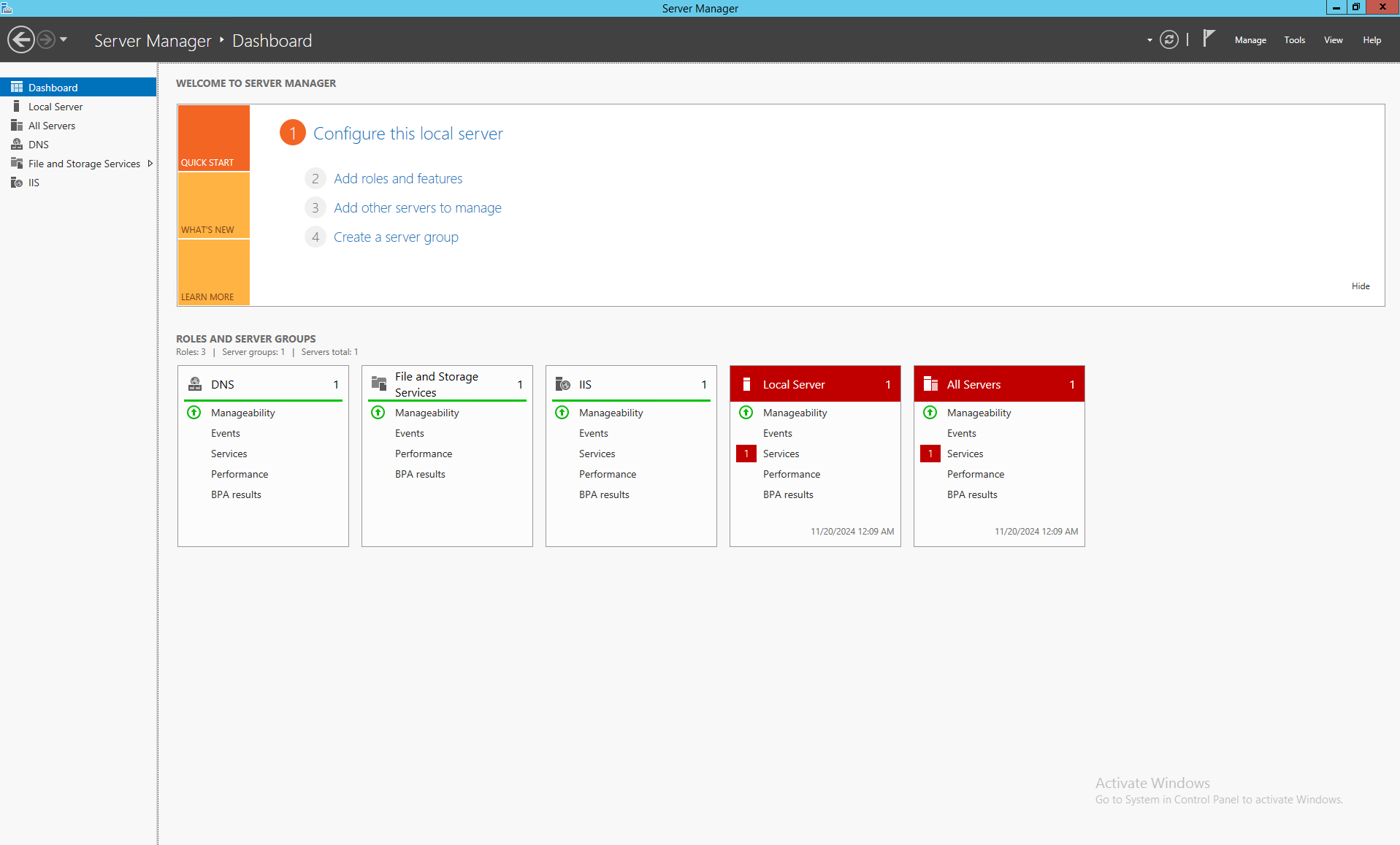
Task: Open the Manage menu
Action: pos(1250,40)
